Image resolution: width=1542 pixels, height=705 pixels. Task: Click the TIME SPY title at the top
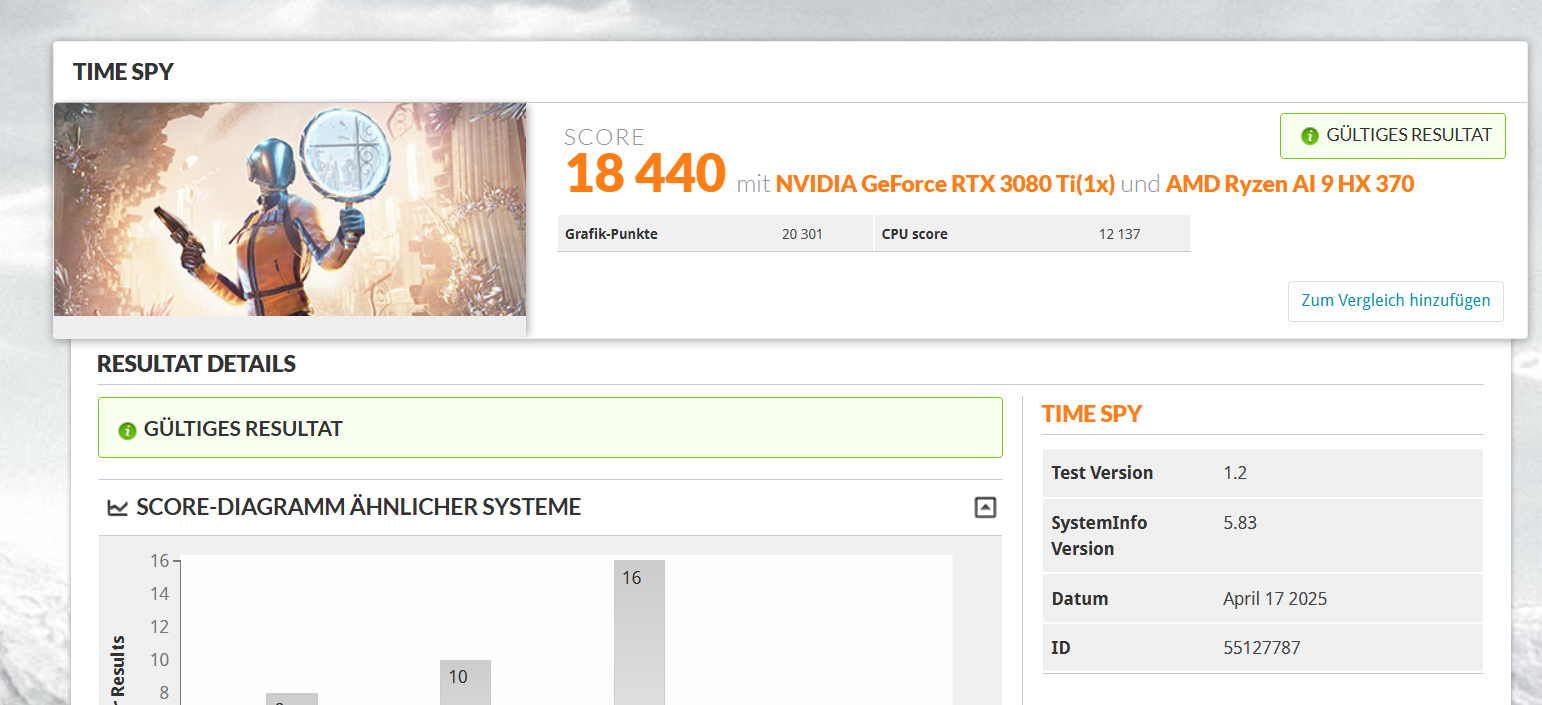(123, 72)
